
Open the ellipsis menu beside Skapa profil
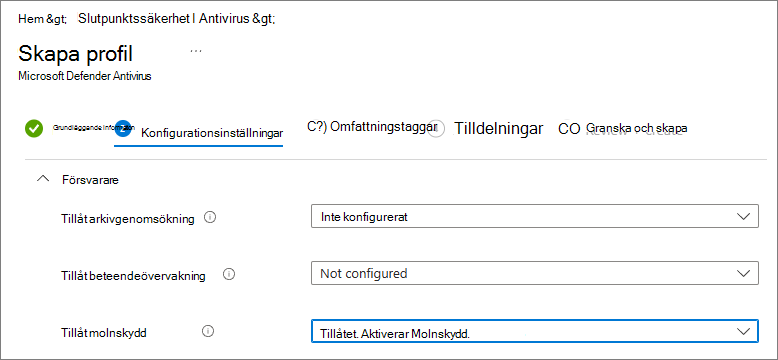(x=196, y=51)
